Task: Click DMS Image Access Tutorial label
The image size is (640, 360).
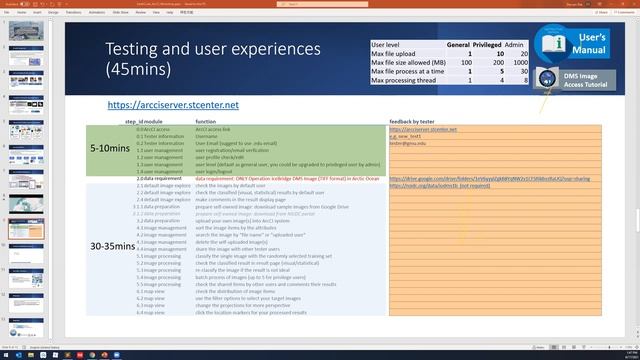Action: [x=585, y=80]
